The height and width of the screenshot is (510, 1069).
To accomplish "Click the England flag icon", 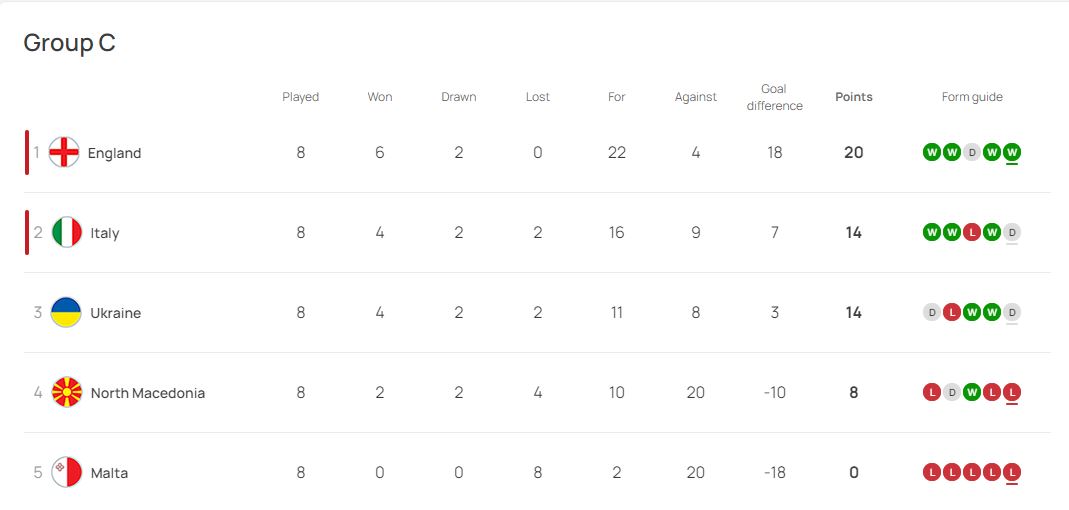I will [x=64, y=152].
